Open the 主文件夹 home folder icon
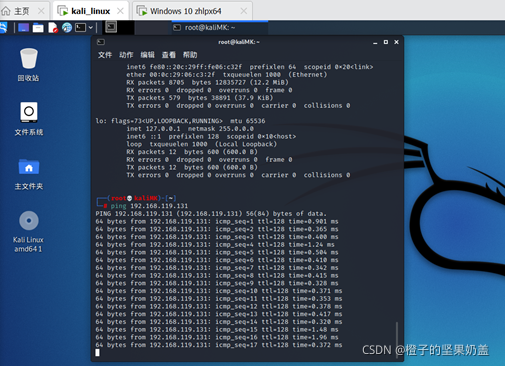Viewport: 505px width, 366px height. click(29, 174)
